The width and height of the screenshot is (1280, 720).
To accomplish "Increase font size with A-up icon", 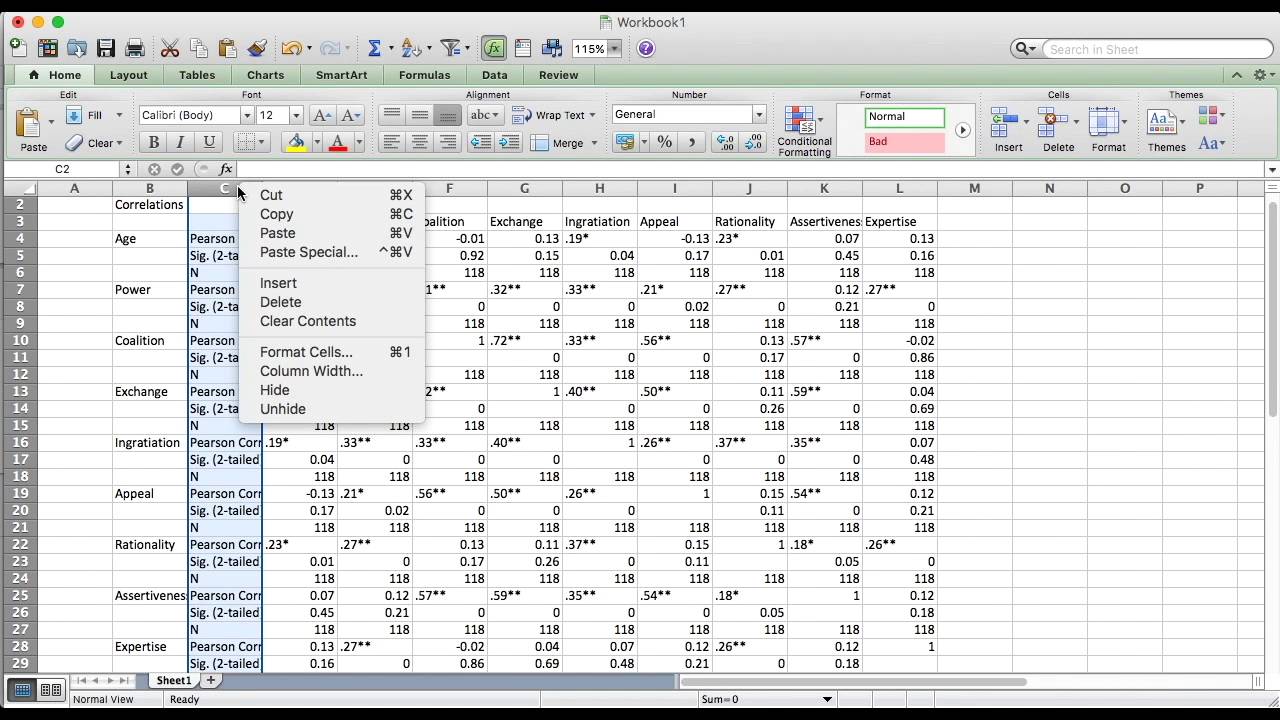I will [322, 115].
